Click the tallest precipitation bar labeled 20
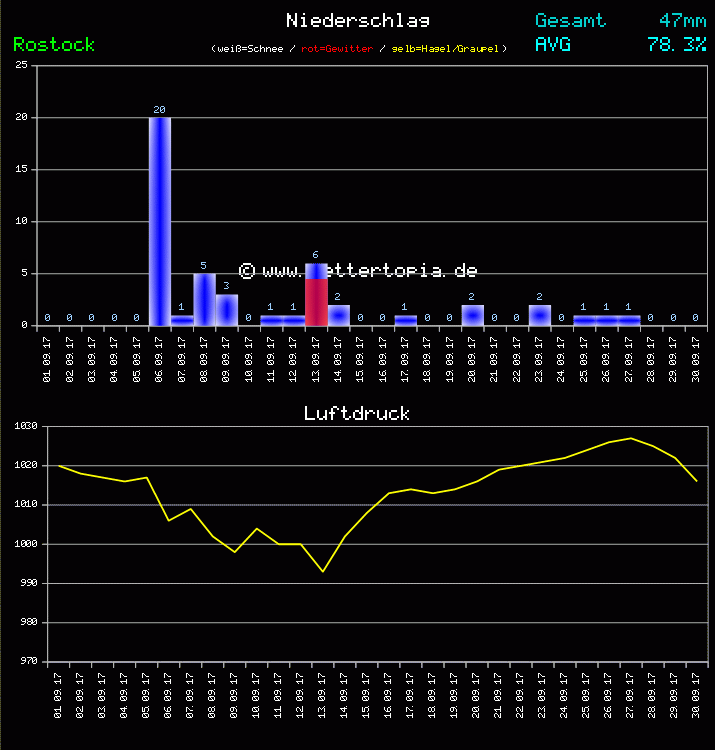Viewport: 715px width, 750px height. tap(160, 220)
